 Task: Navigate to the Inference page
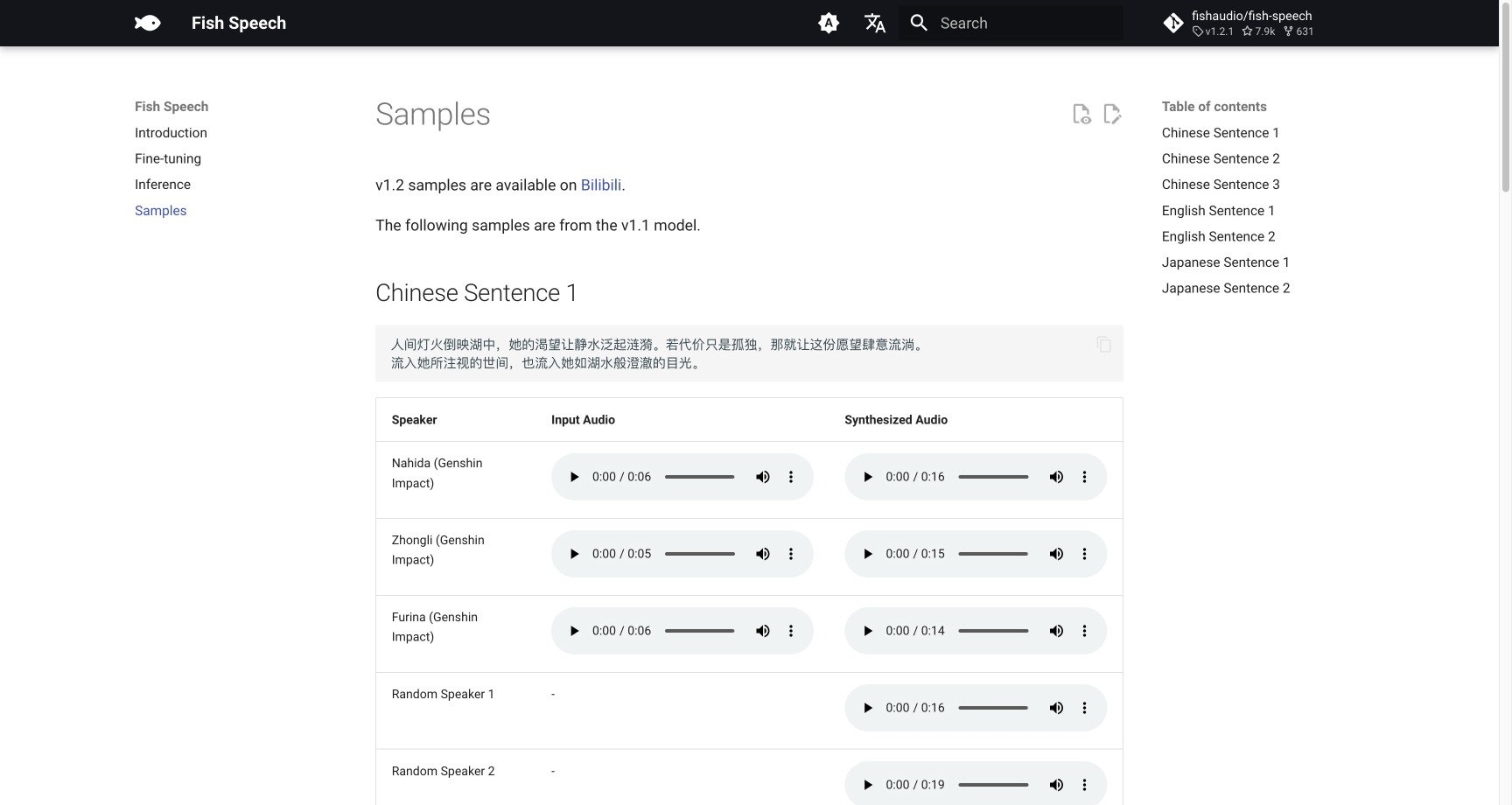tap(163, 184)
